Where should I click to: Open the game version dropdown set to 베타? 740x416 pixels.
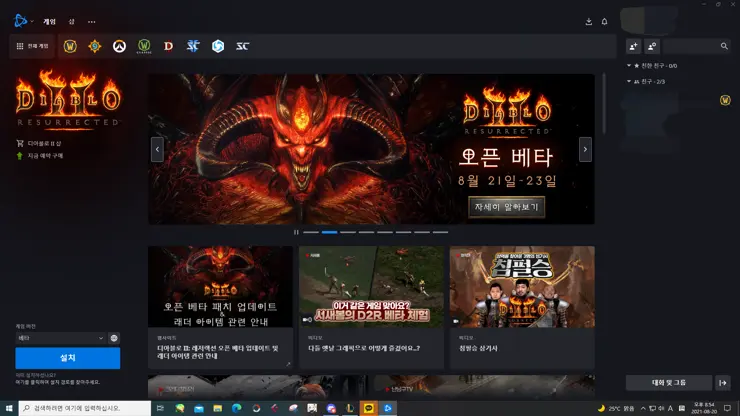pos(60,338)
